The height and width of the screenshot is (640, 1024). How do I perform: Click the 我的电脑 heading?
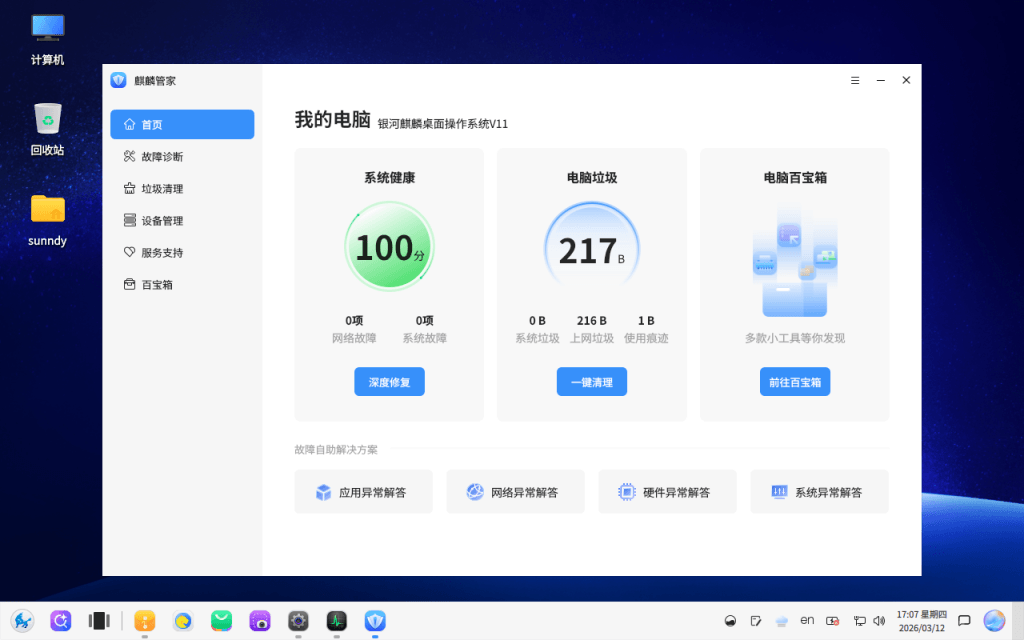coord(332,120)
